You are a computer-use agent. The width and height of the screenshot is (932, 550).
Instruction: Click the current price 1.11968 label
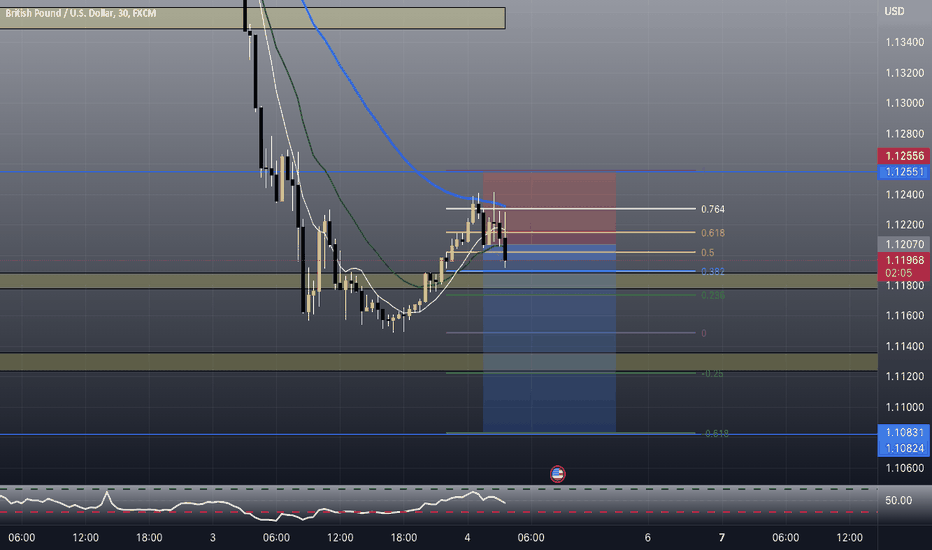(904, 260)
